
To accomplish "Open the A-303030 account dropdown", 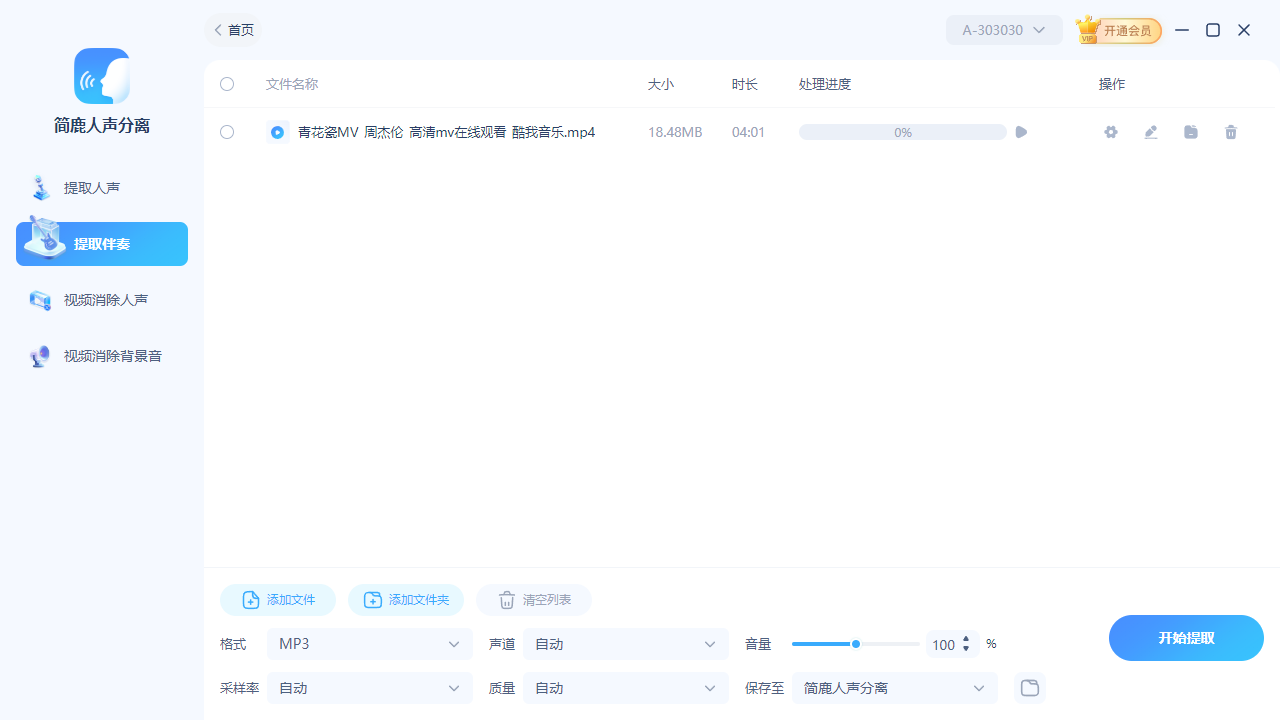I will point(1003,29).
